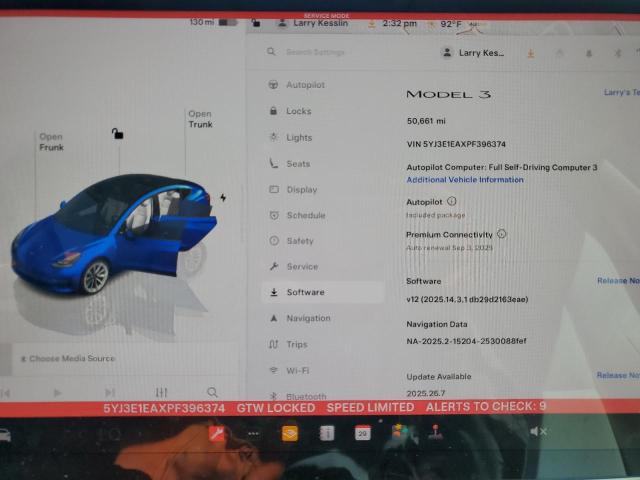The image size is (640, 480).
Task: Open the three-dots all apps launcher
Action: coord(253,433)
